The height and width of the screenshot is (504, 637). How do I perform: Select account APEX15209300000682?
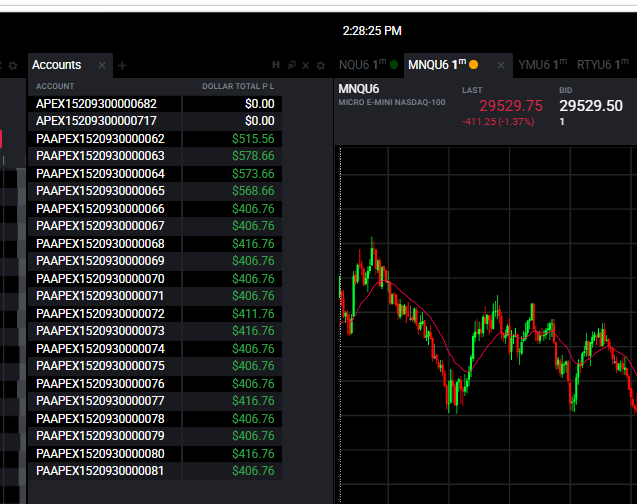point(96,104)
